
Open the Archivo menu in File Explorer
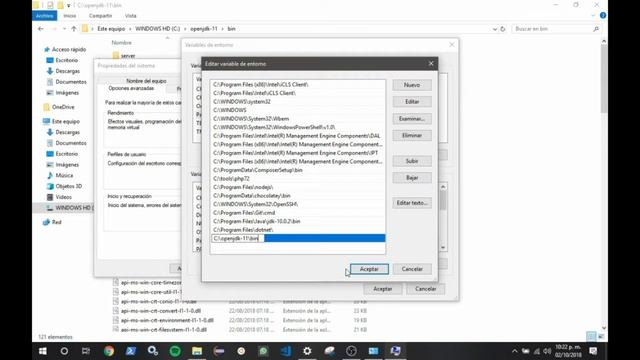point(44,16)
